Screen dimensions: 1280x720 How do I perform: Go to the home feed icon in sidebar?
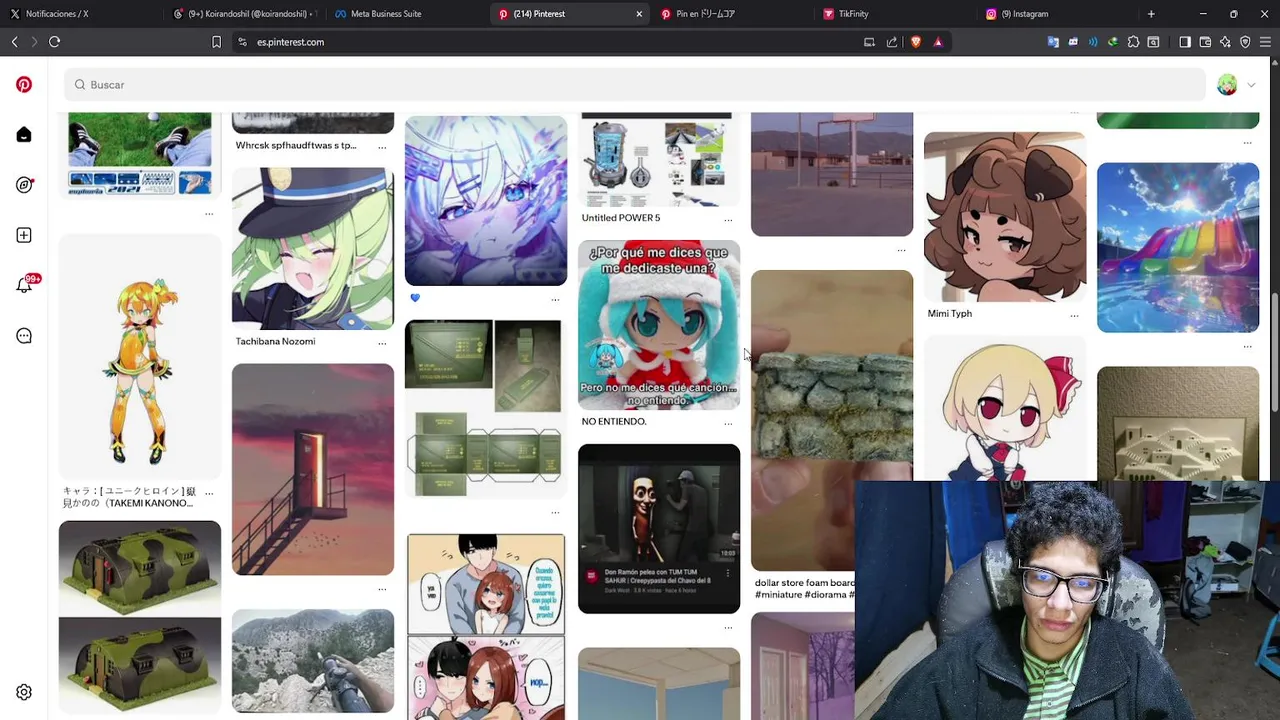[x=24, y=135]
